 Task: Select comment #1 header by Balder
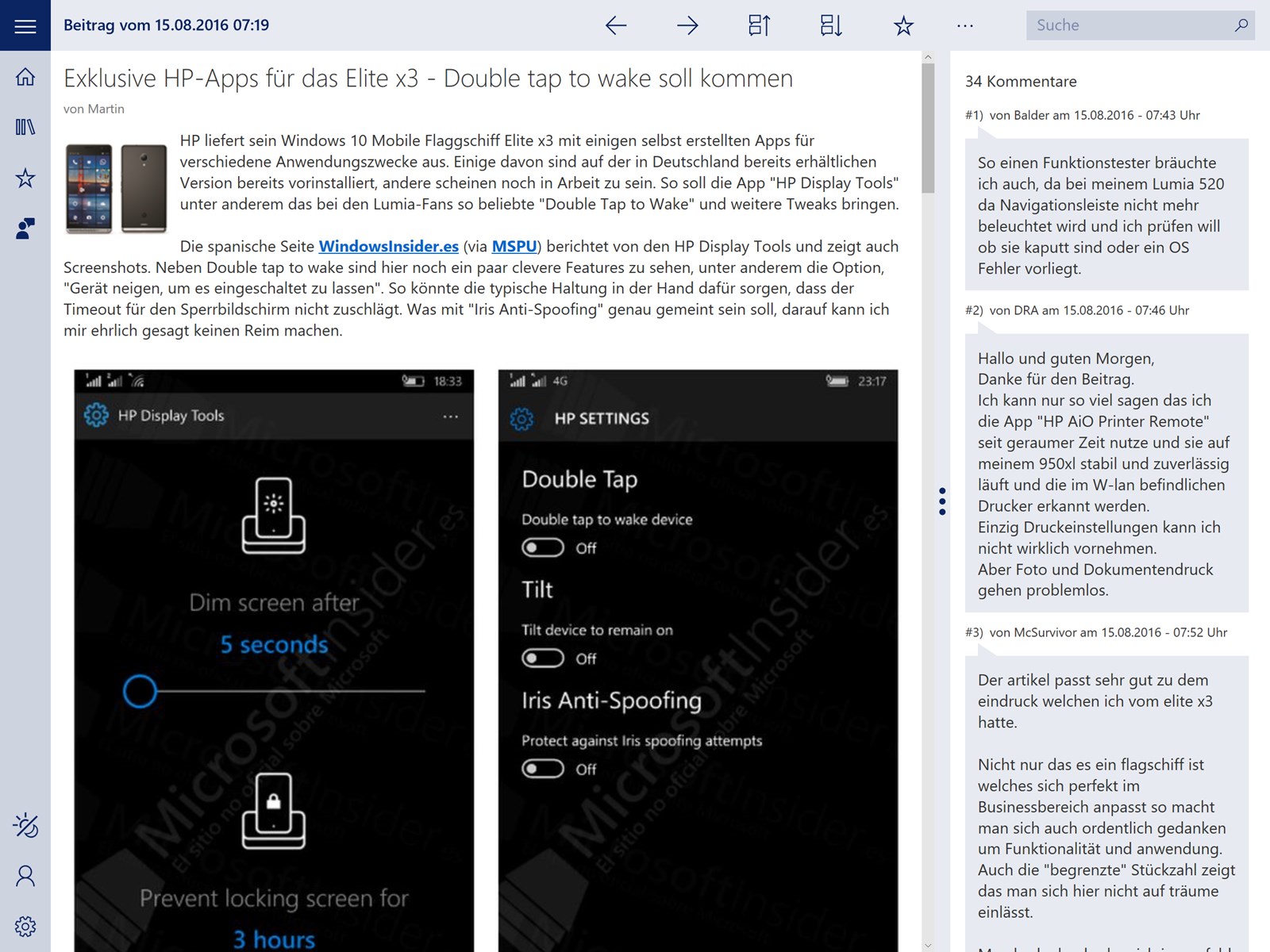(x=1083, y=115)
